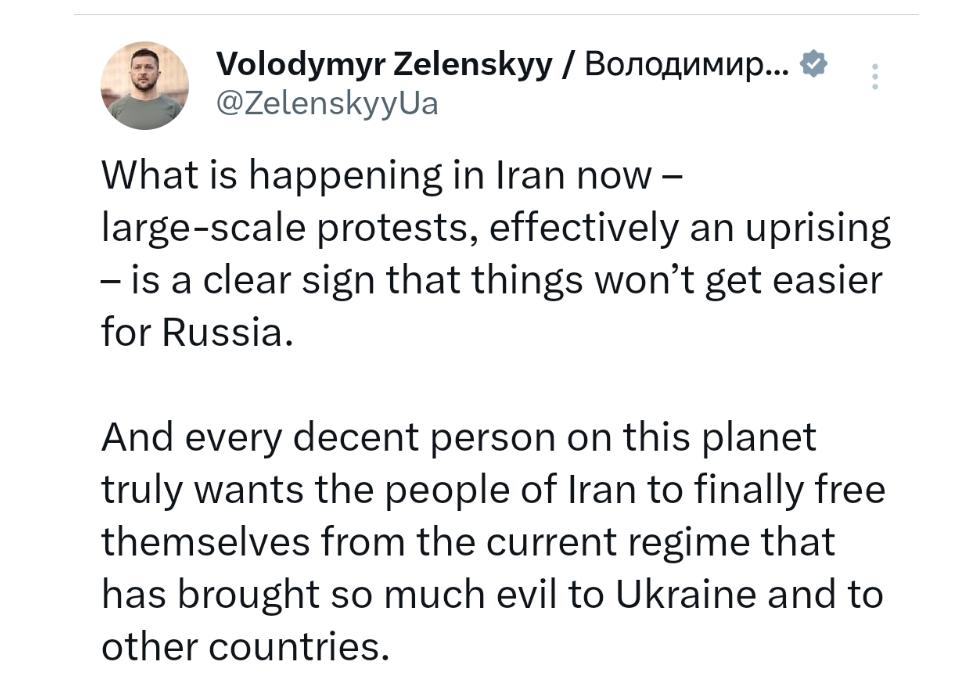Click the closing words "other countries."
This screenshot has height=696, width=965.
(x=244, y=646)
